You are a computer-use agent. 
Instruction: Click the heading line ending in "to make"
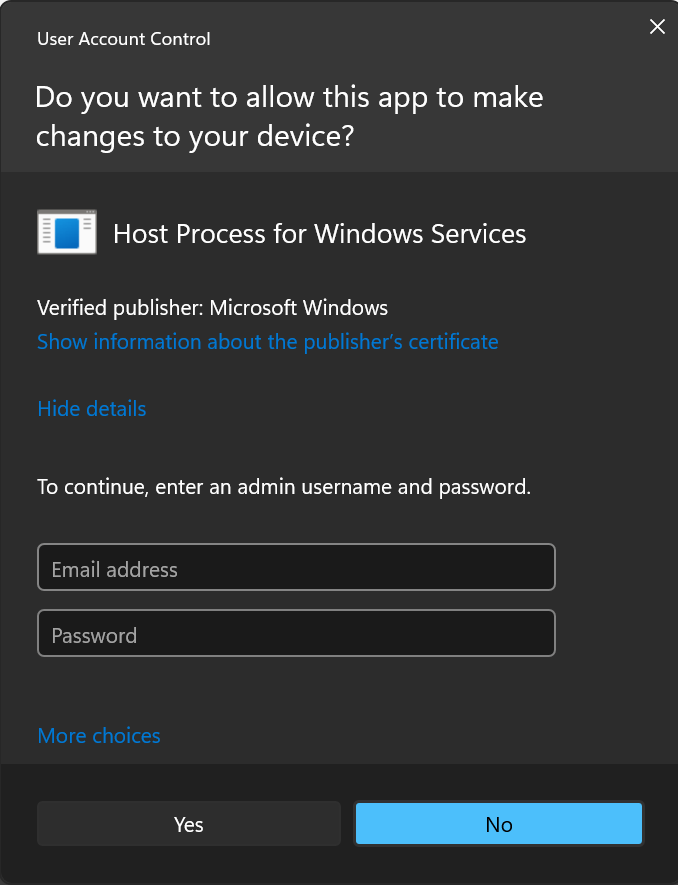click(289, 98)
